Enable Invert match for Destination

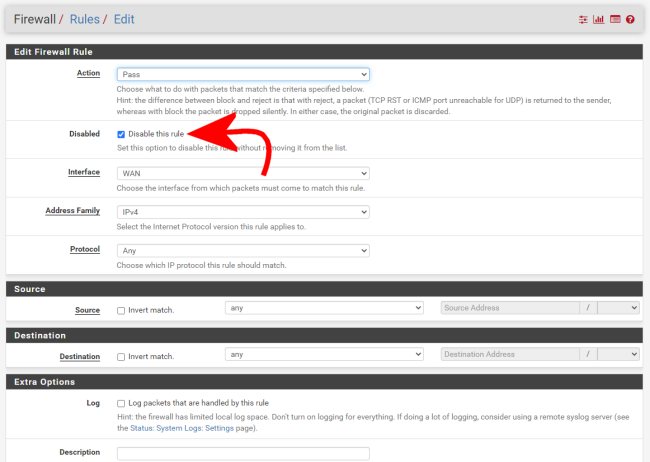click(x=121, y=356)
